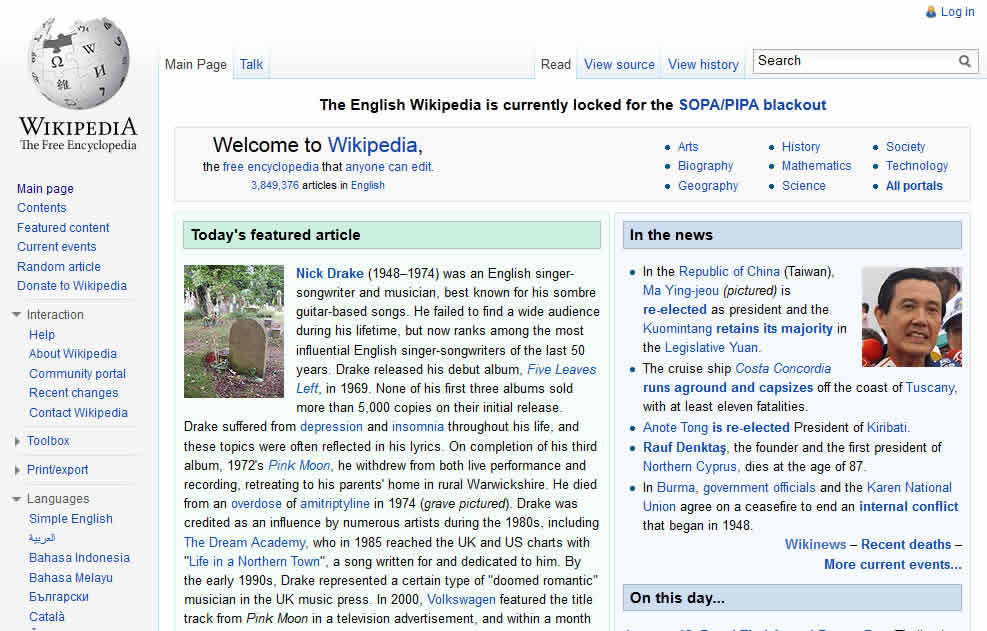Open The Dream Academy link
Image resolution: width=987 pixels, height=631 pixels.
(x=244, y=542)
